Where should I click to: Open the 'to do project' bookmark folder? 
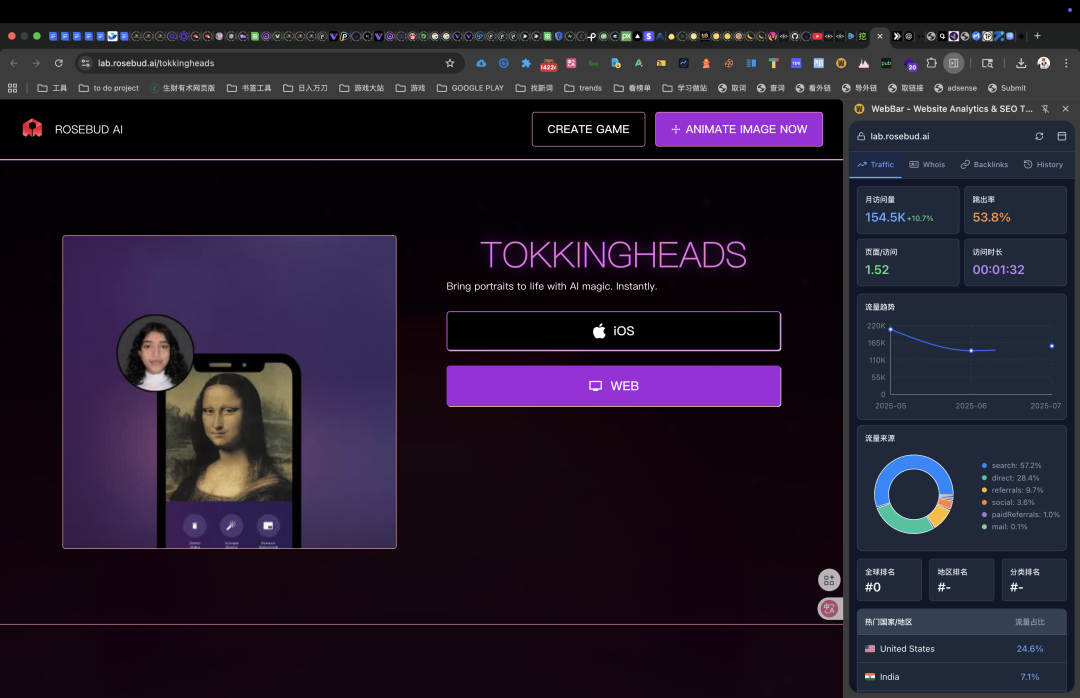(109, 88)
